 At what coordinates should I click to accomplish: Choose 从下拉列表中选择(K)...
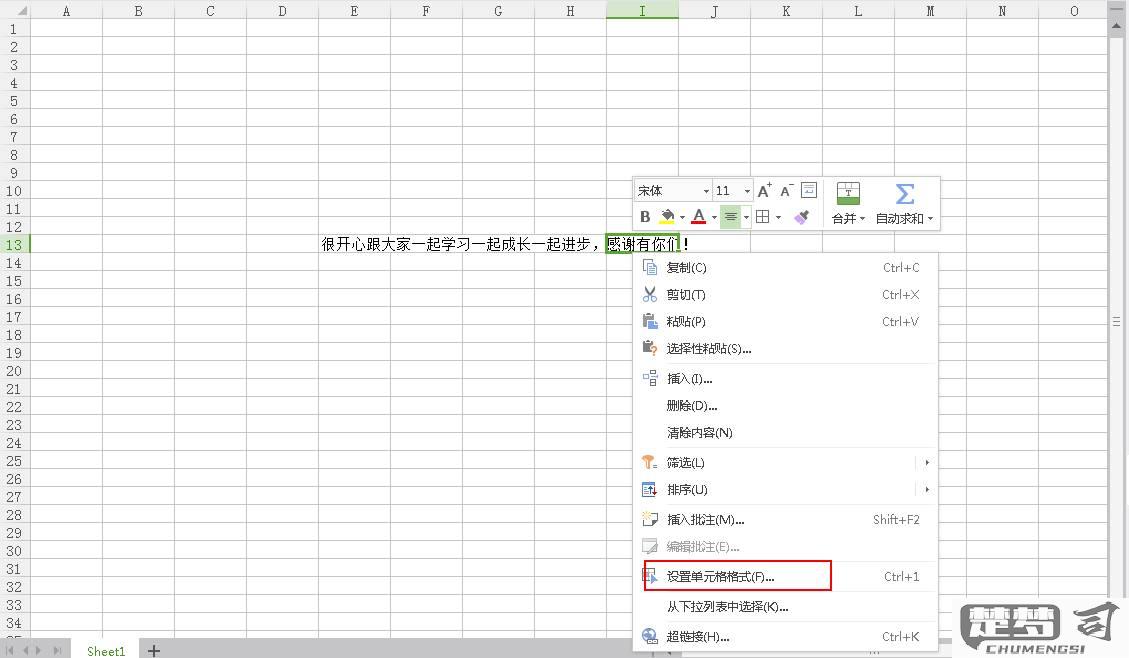coord(785,607)
